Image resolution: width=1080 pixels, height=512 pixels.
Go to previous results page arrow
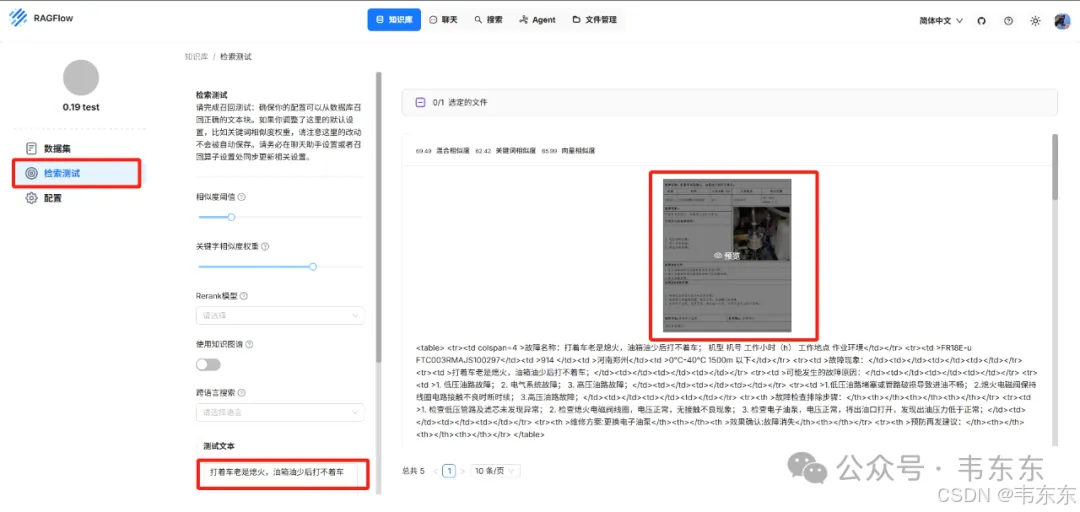point(435,471)
